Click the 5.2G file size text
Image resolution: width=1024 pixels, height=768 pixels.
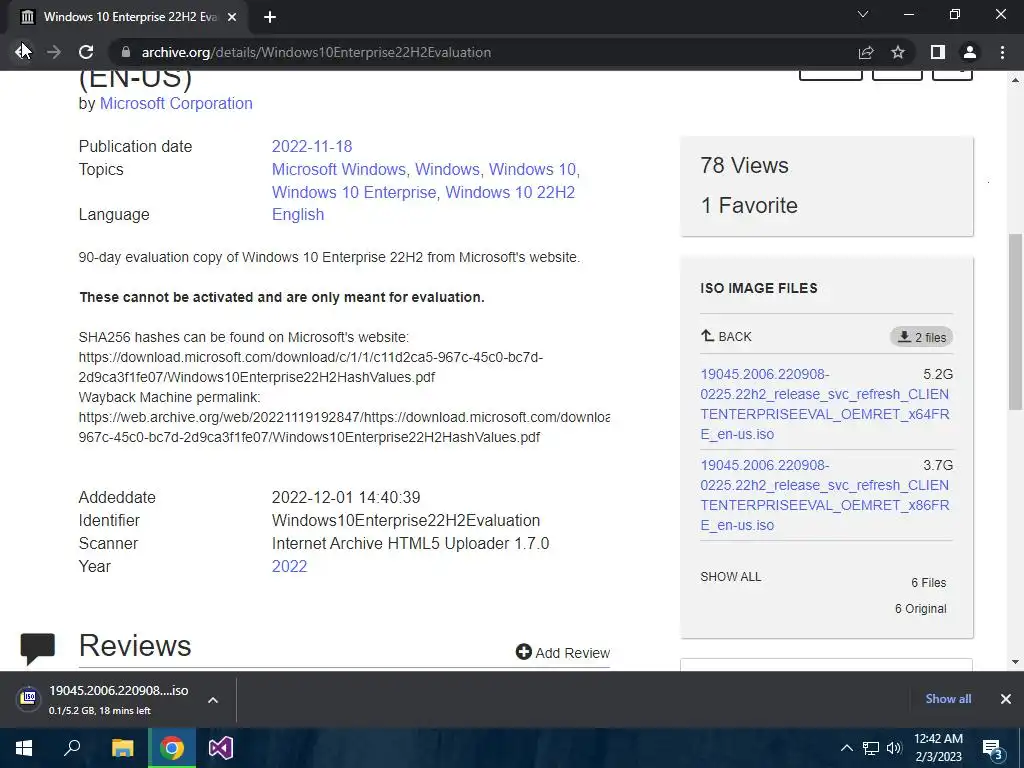point(938,374)
